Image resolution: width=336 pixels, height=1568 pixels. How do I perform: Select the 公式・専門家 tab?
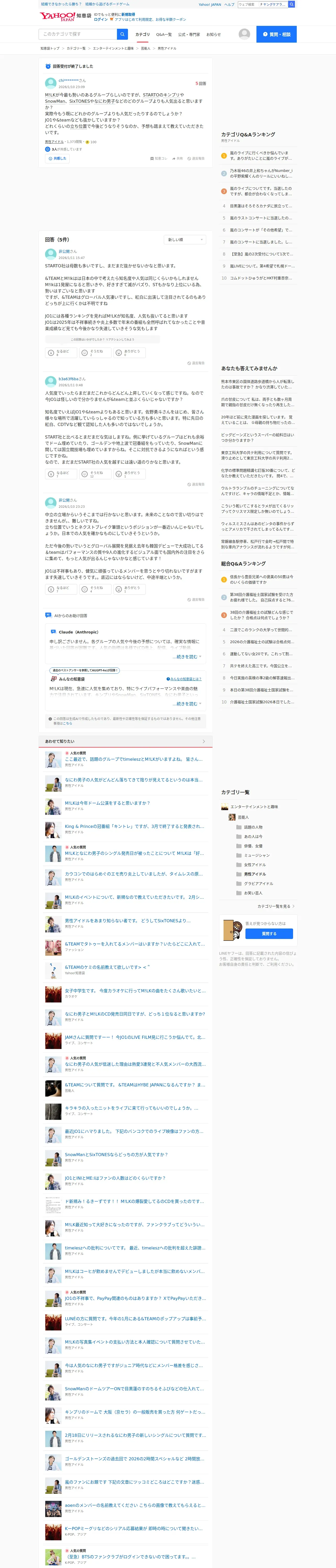(x=189, y=35)
